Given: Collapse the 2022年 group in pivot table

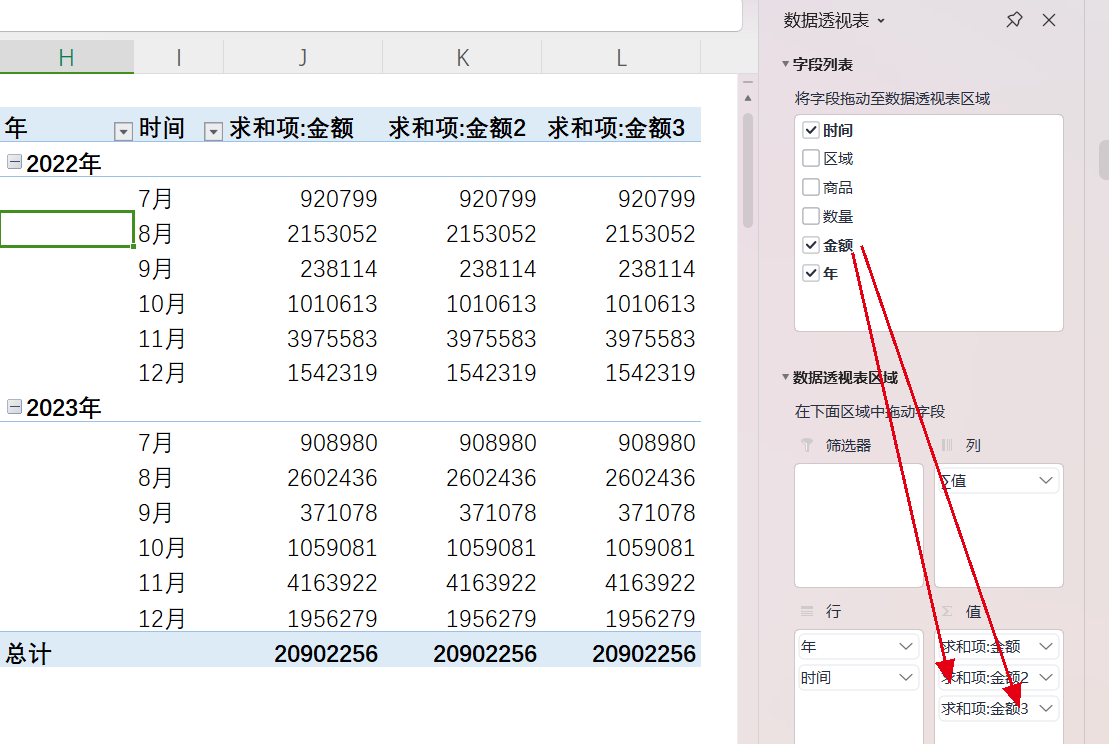Looking at the screenshot, I should pyautogui.click(x=13, y=162).
